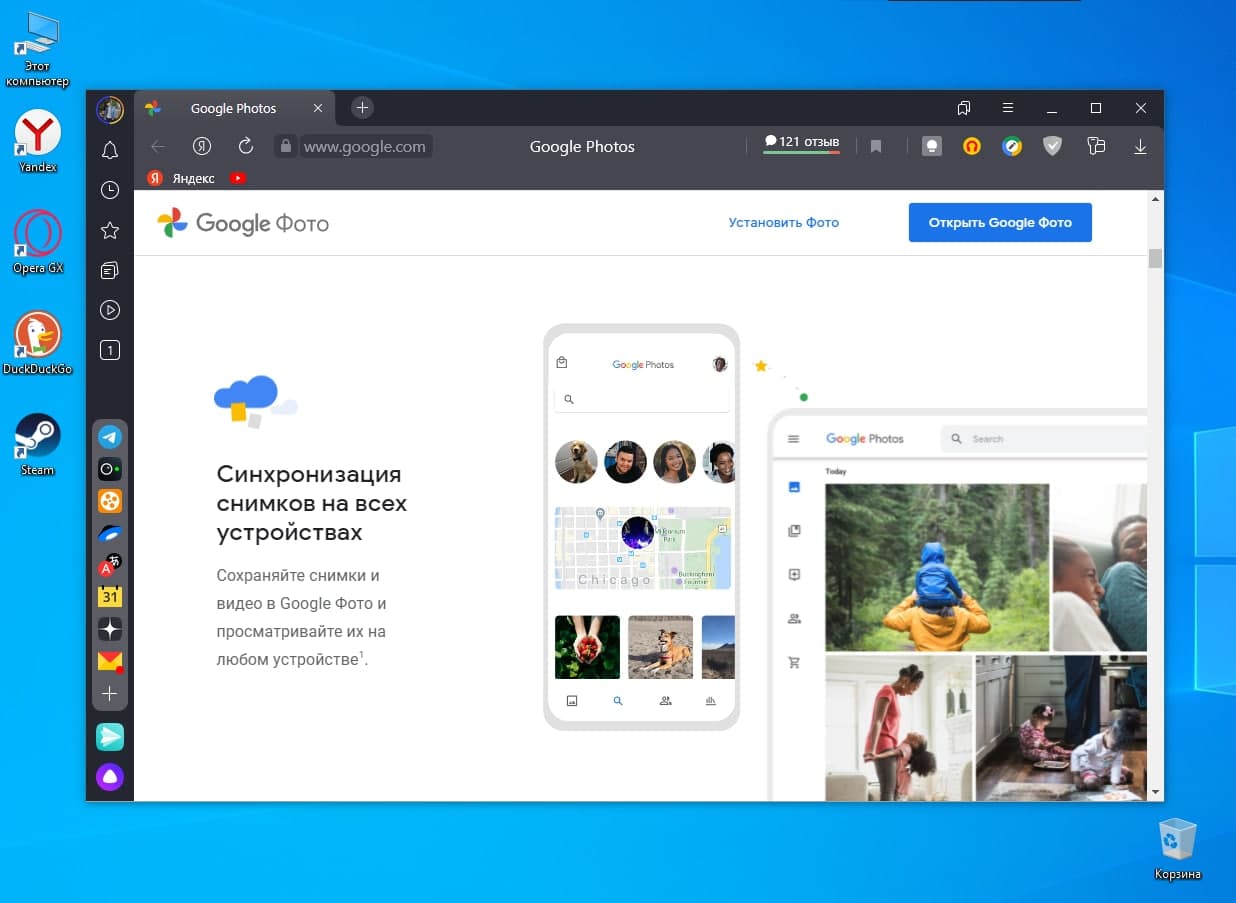Click the scrollbar down arrow
1236x903 pixels.
coord(1155,792)
